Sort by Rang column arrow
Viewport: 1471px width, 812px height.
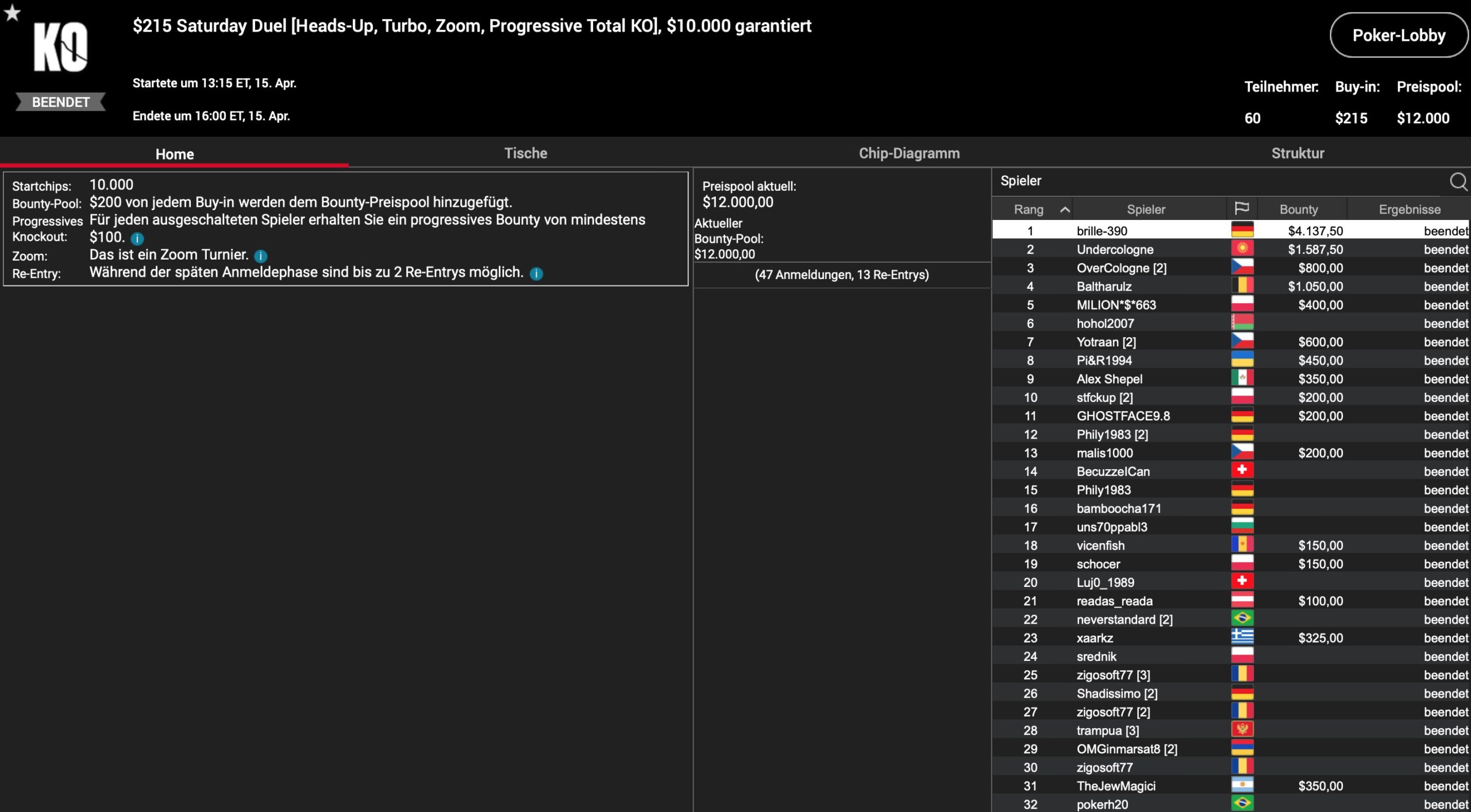[1064, 210]
